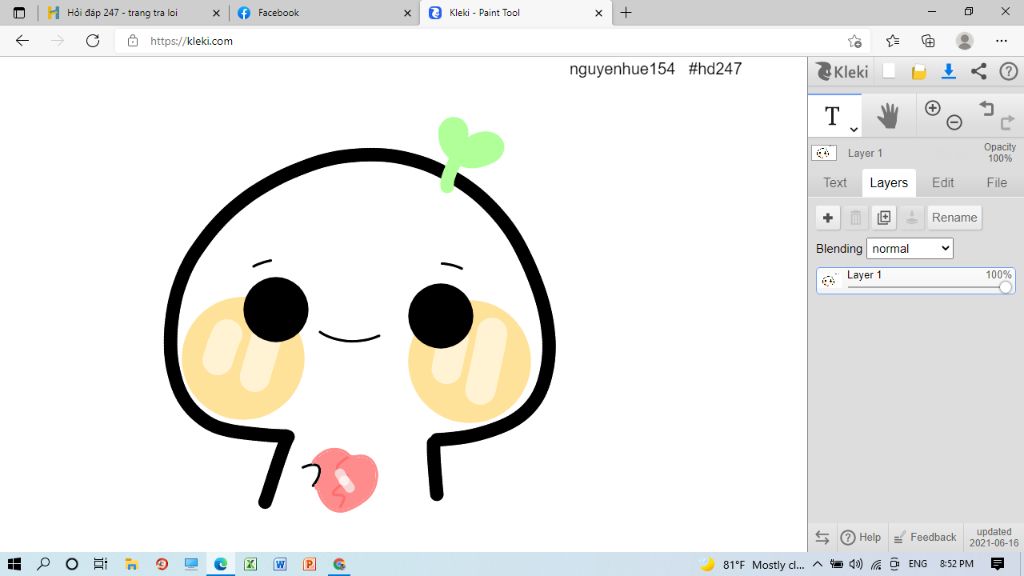Delete the layer with the trash icon
The image size is (1024, 576).
(x=856, y=217)
